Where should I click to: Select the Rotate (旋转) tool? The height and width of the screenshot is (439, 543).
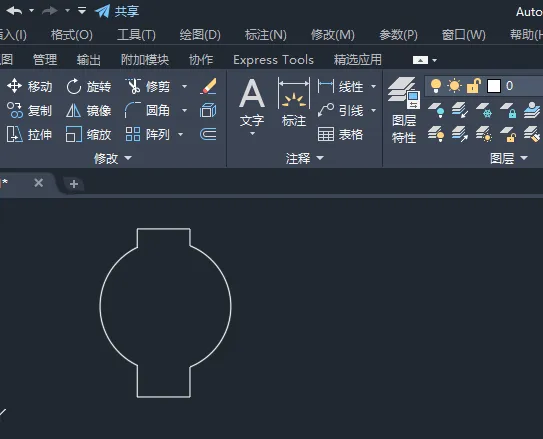(89, 86)
